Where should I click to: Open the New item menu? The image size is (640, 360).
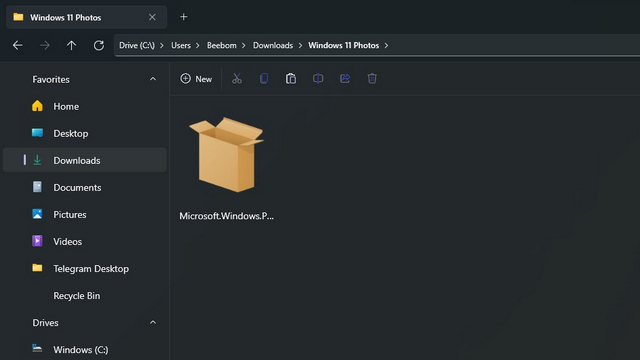pos(196,79)
